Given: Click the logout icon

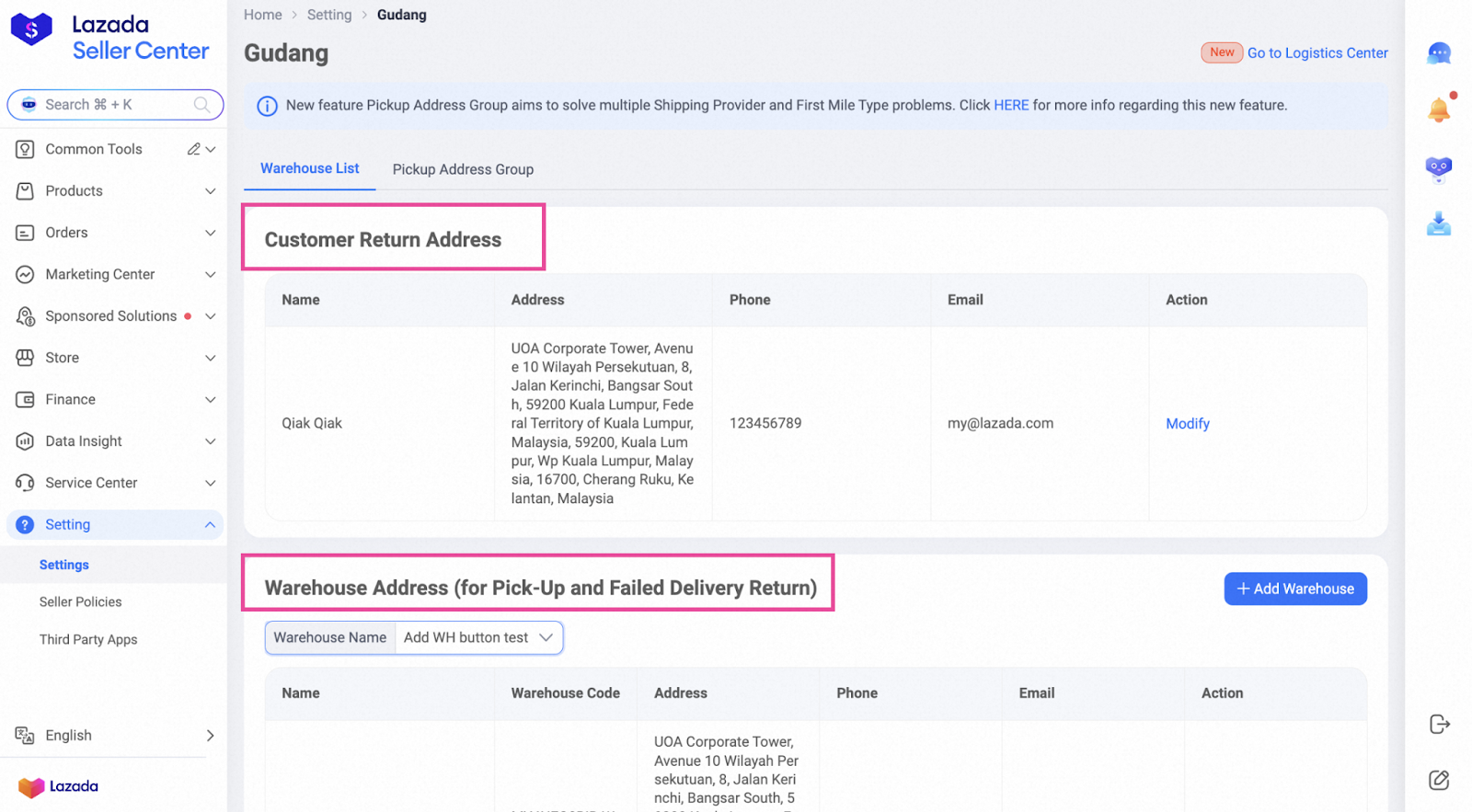Looking at the screenshot, I should click(x=1439, y=725).
